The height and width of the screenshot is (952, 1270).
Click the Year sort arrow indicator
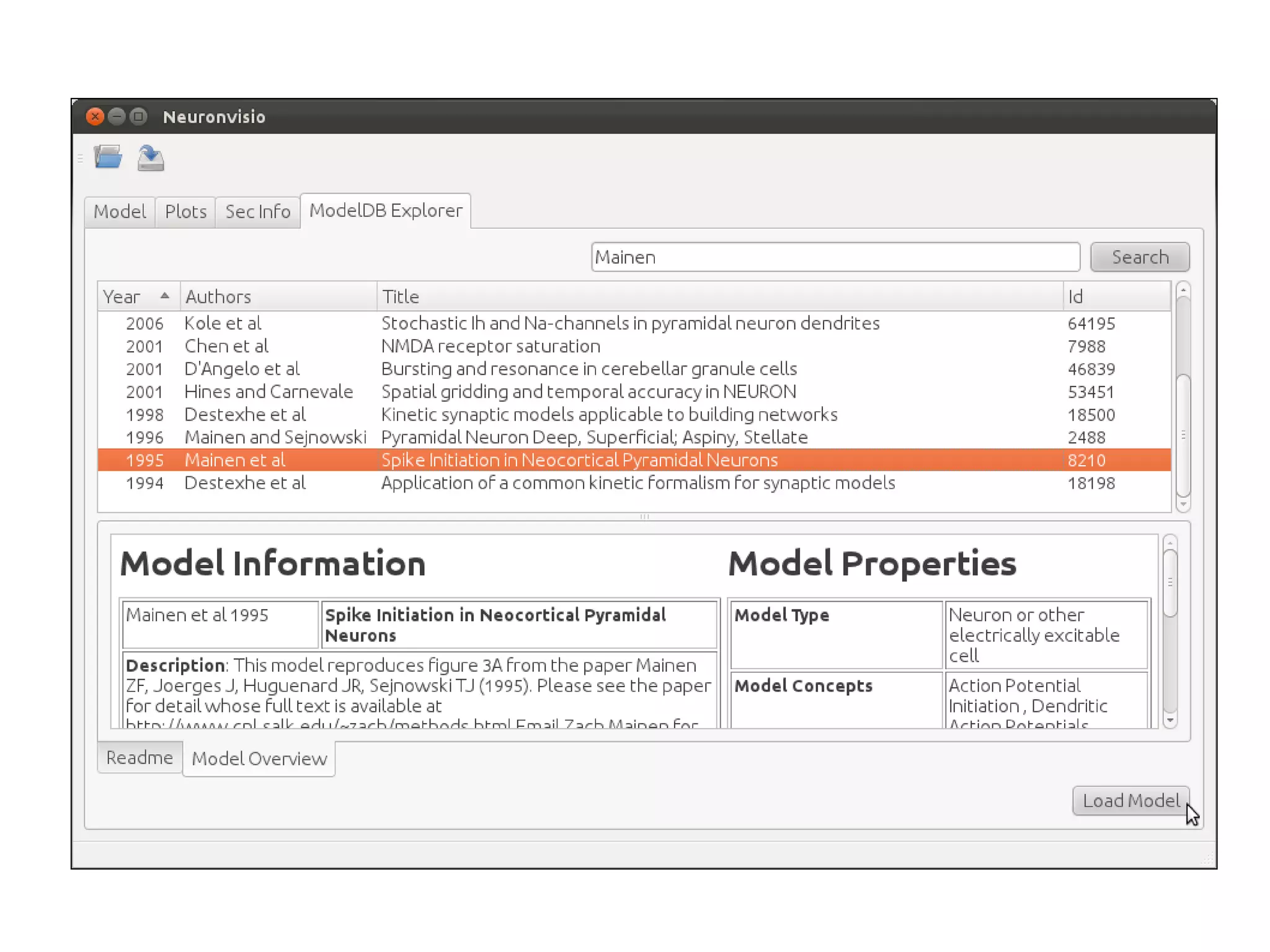point(164,296)
